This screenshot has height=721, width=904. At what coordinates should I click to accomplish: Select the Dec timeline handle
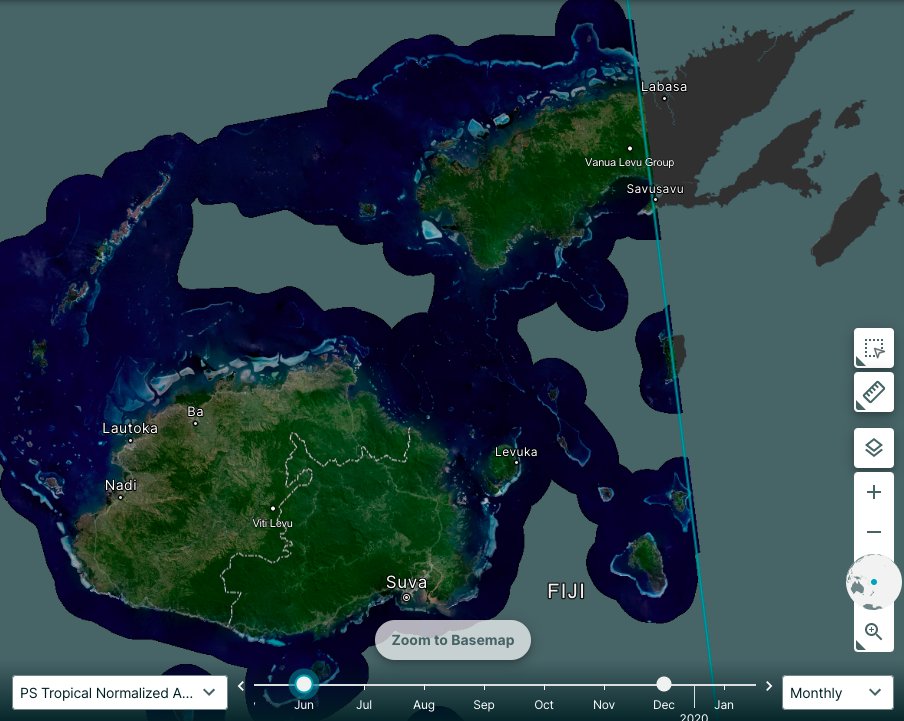664,684
